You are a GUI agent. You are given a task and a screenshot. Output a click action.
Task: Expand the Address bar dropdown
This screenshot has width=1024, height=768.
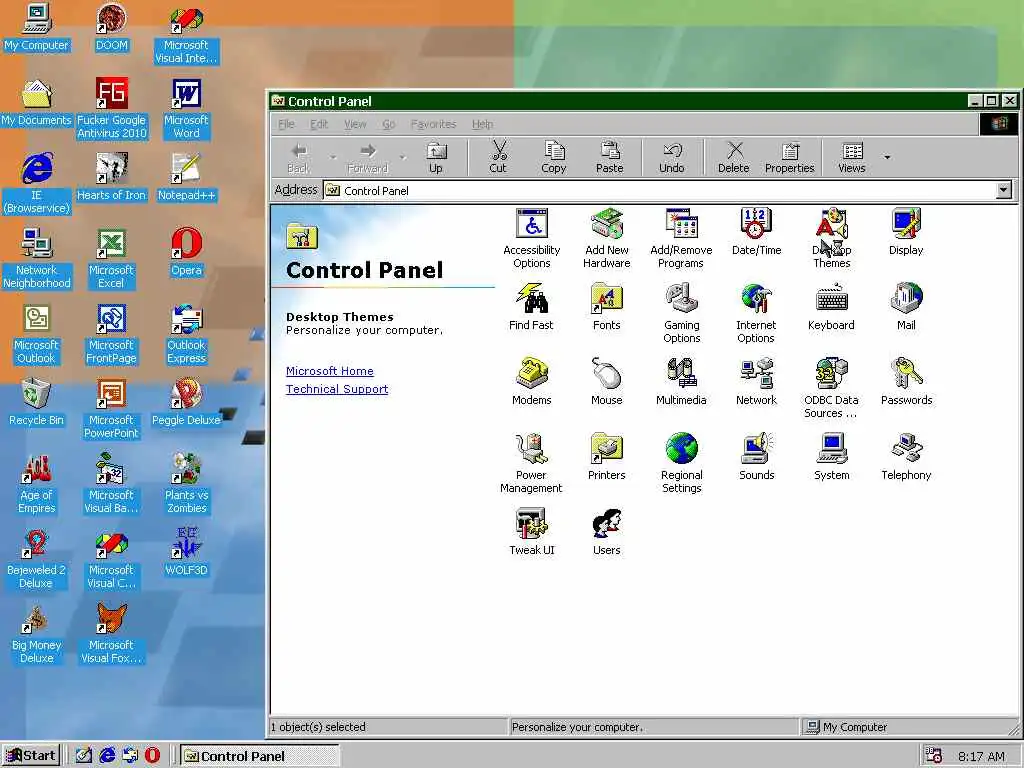(1004, 190)
